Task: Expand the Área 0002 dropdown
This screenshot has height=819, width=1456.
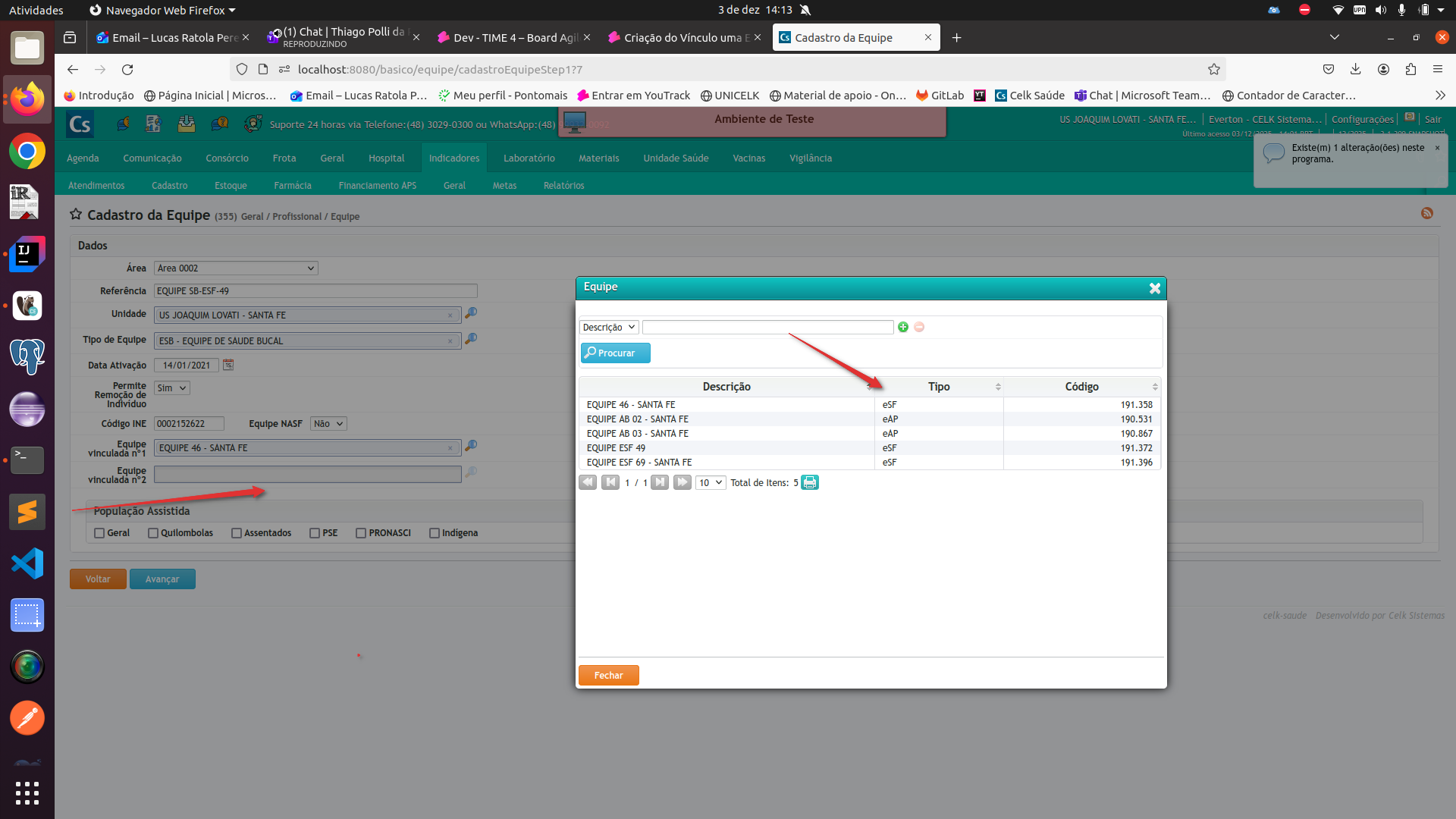Action: click(236, 268)
